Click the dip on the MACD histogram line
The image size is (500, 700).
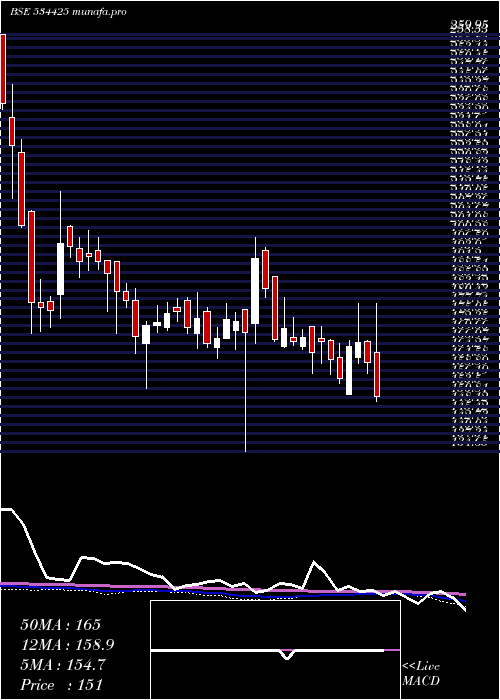[287, 655]
